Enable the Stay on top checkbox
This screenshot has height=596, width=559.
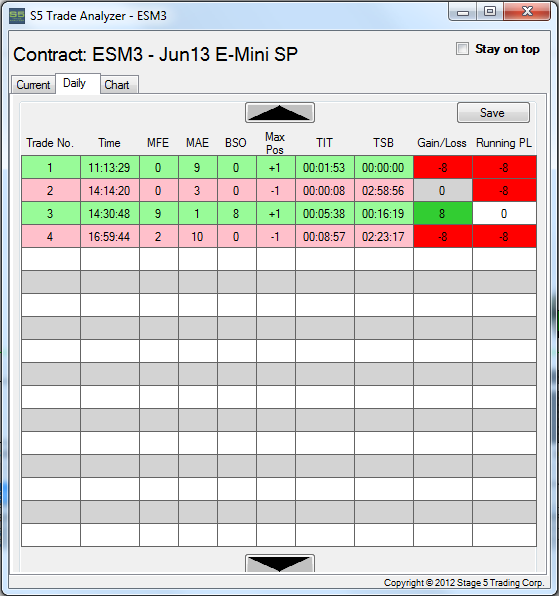[x=462, y=49]
